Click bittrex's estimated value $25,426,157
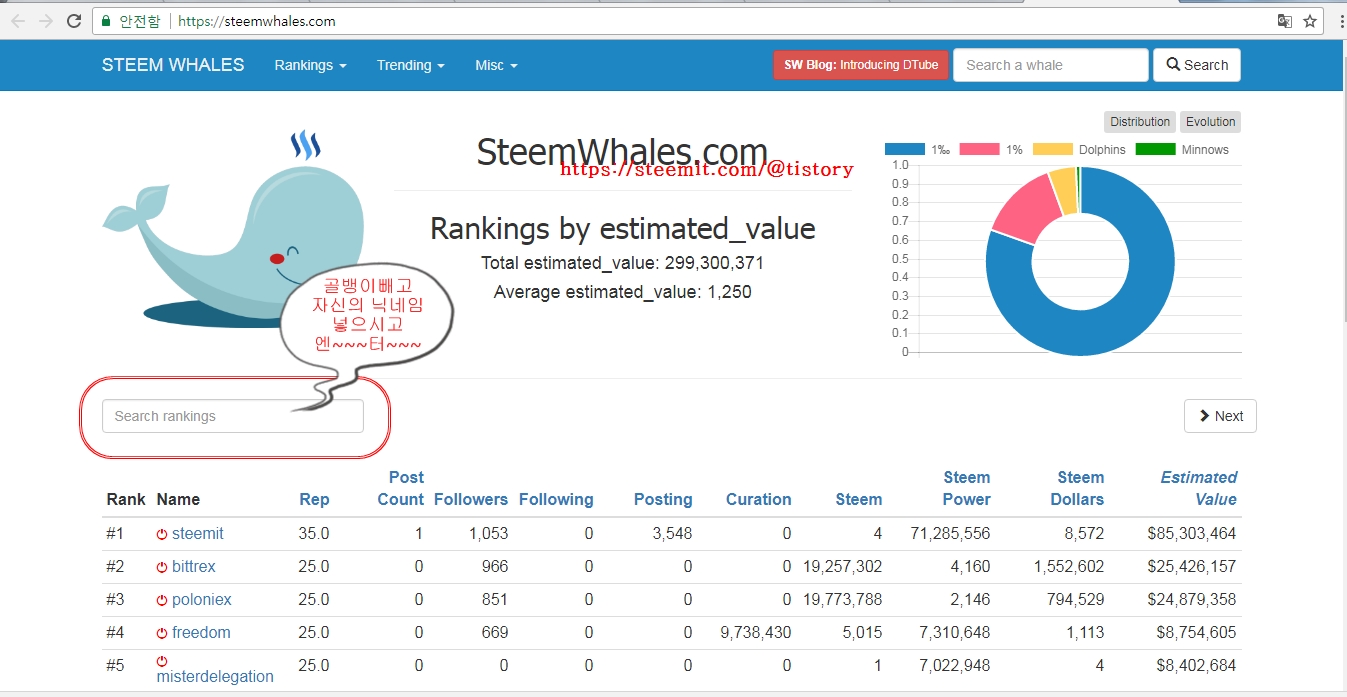Viewport: 1347px width, 697px height. 1192,567
